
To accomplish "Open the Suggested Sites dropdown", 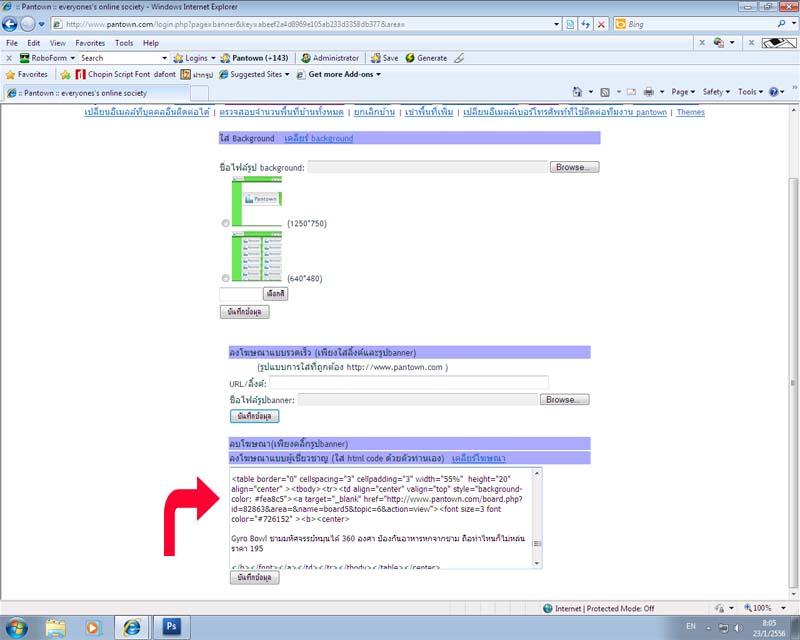I will (254, 75).
